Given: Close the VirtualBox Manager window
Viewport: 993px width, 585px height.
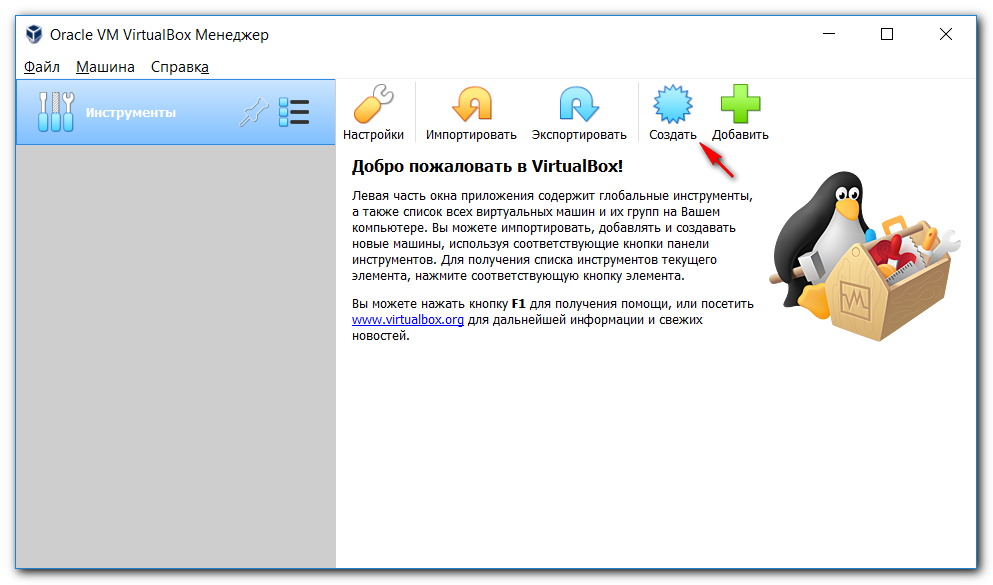Looking at the screenshot, I should (x=946, y=34).
